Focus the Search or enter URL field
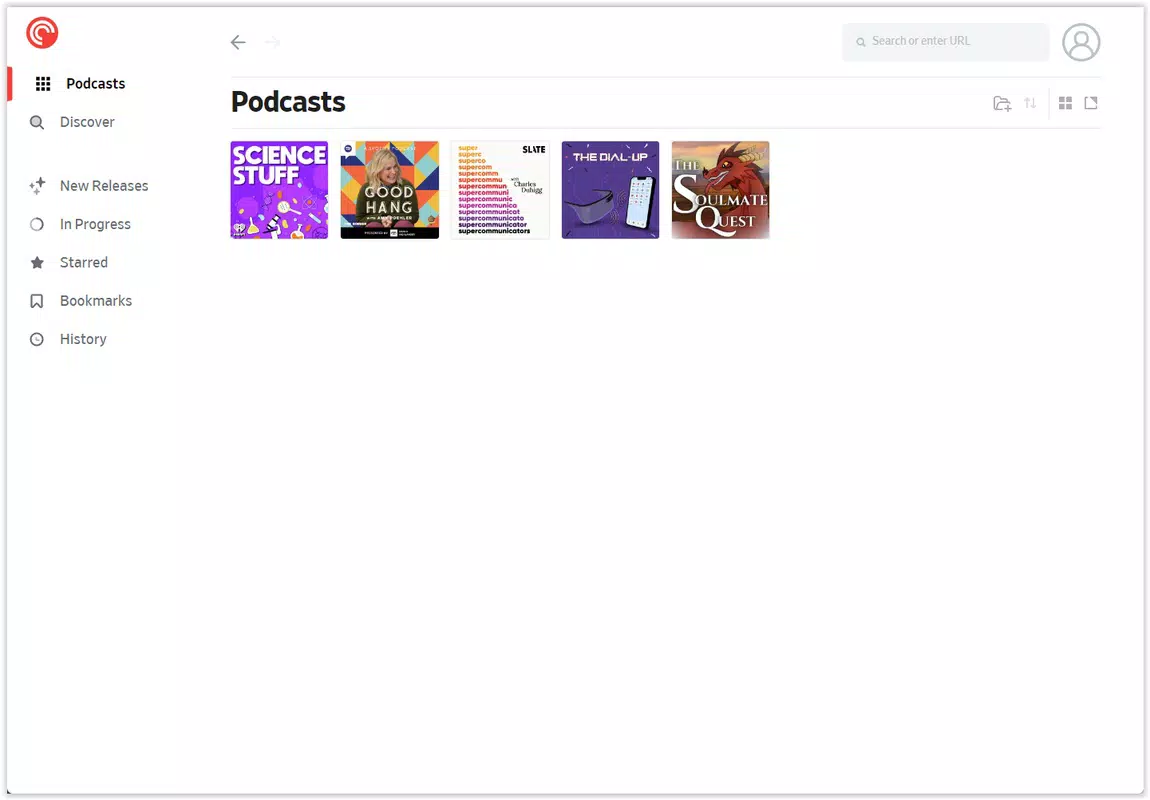1150x800 pixels. (x=945, y=41)
